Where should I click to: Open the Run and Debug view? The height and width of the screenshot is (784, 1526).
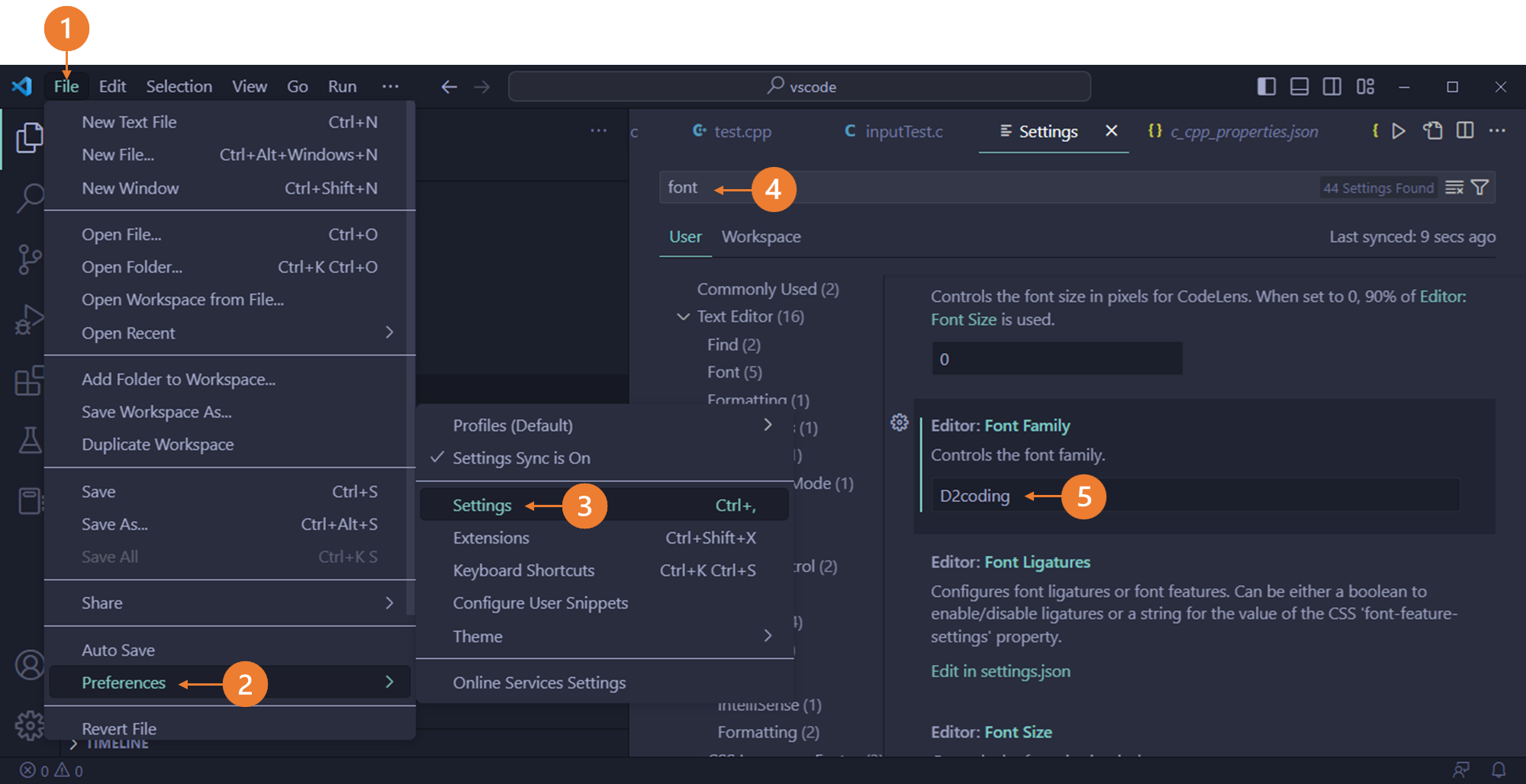29,320
